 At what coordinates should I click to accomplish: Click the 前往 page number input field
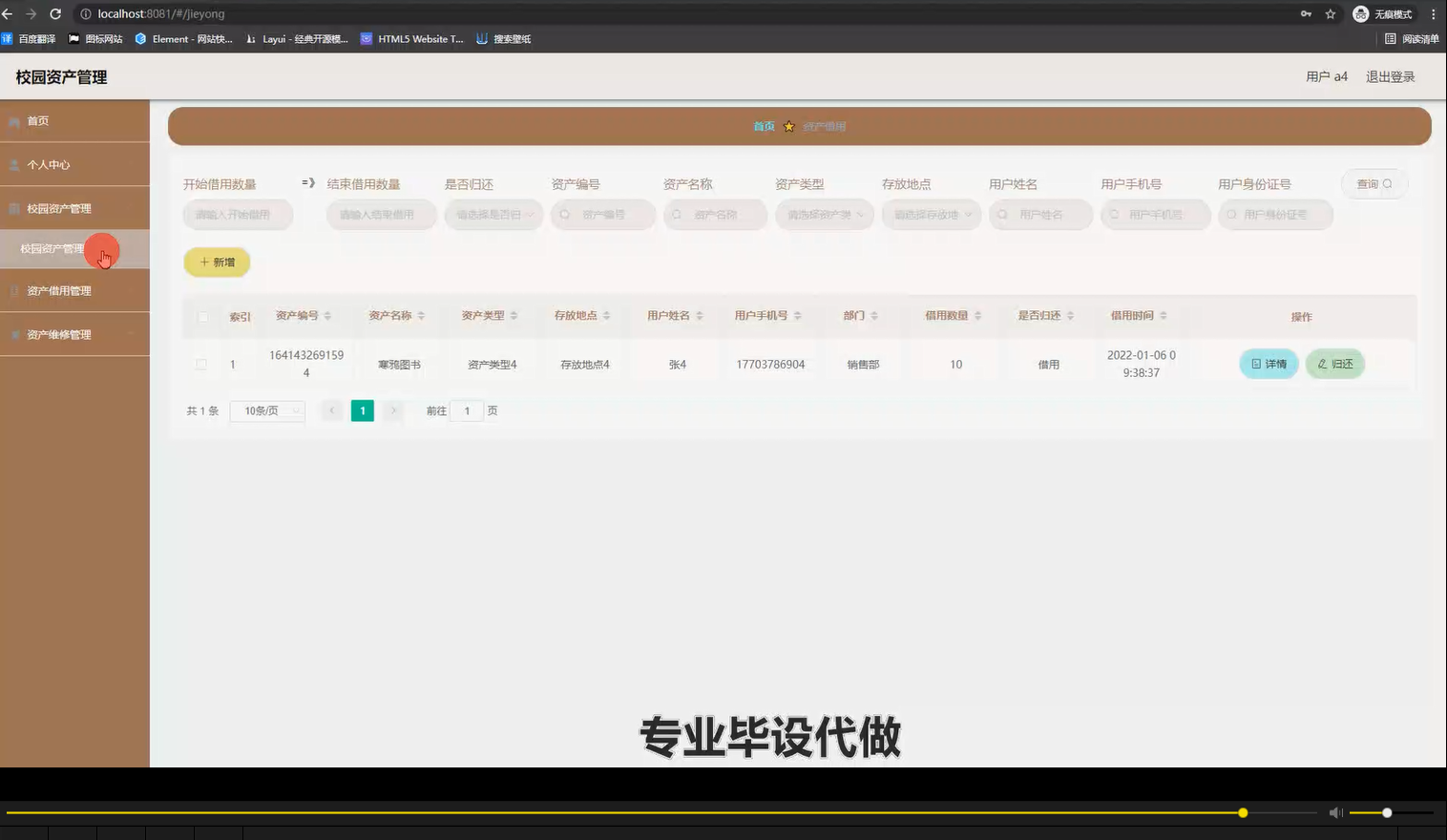pos(467,410)
